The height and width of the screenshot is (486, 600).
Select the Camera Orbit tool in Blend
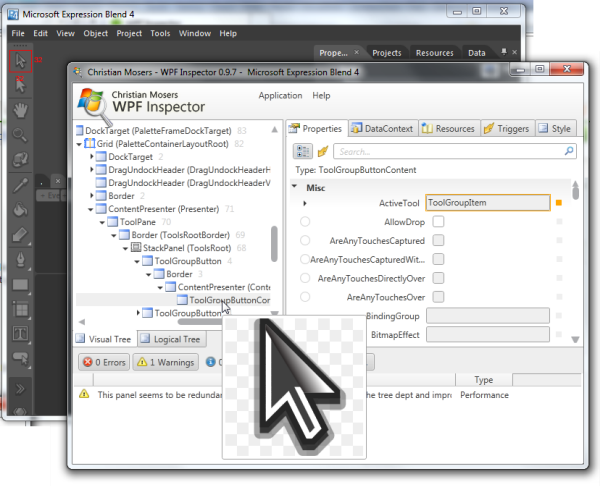pyautogui.click(x=20, y=160)
